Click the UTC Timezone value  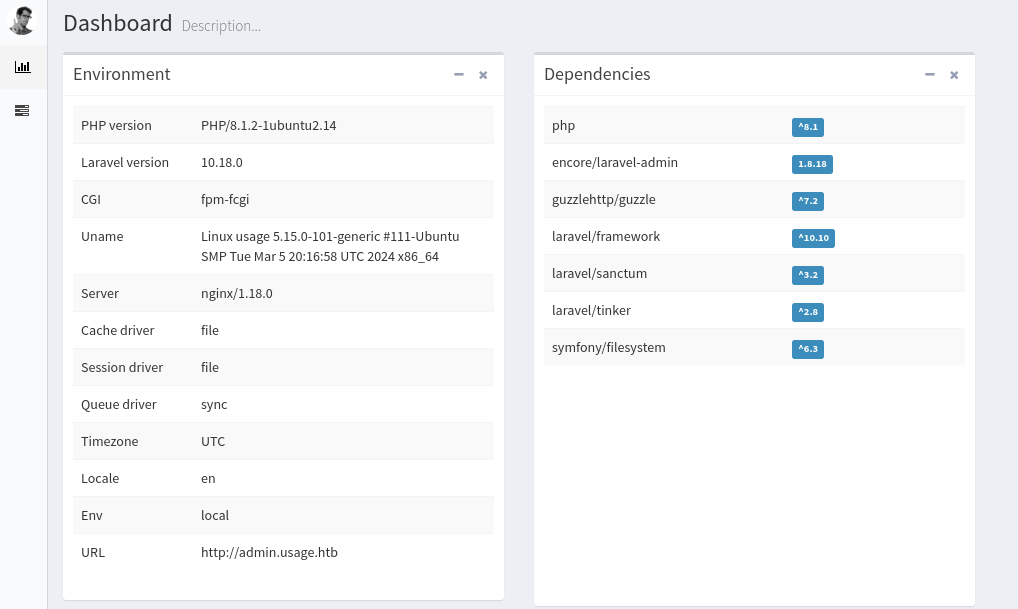tap(213, 441)
